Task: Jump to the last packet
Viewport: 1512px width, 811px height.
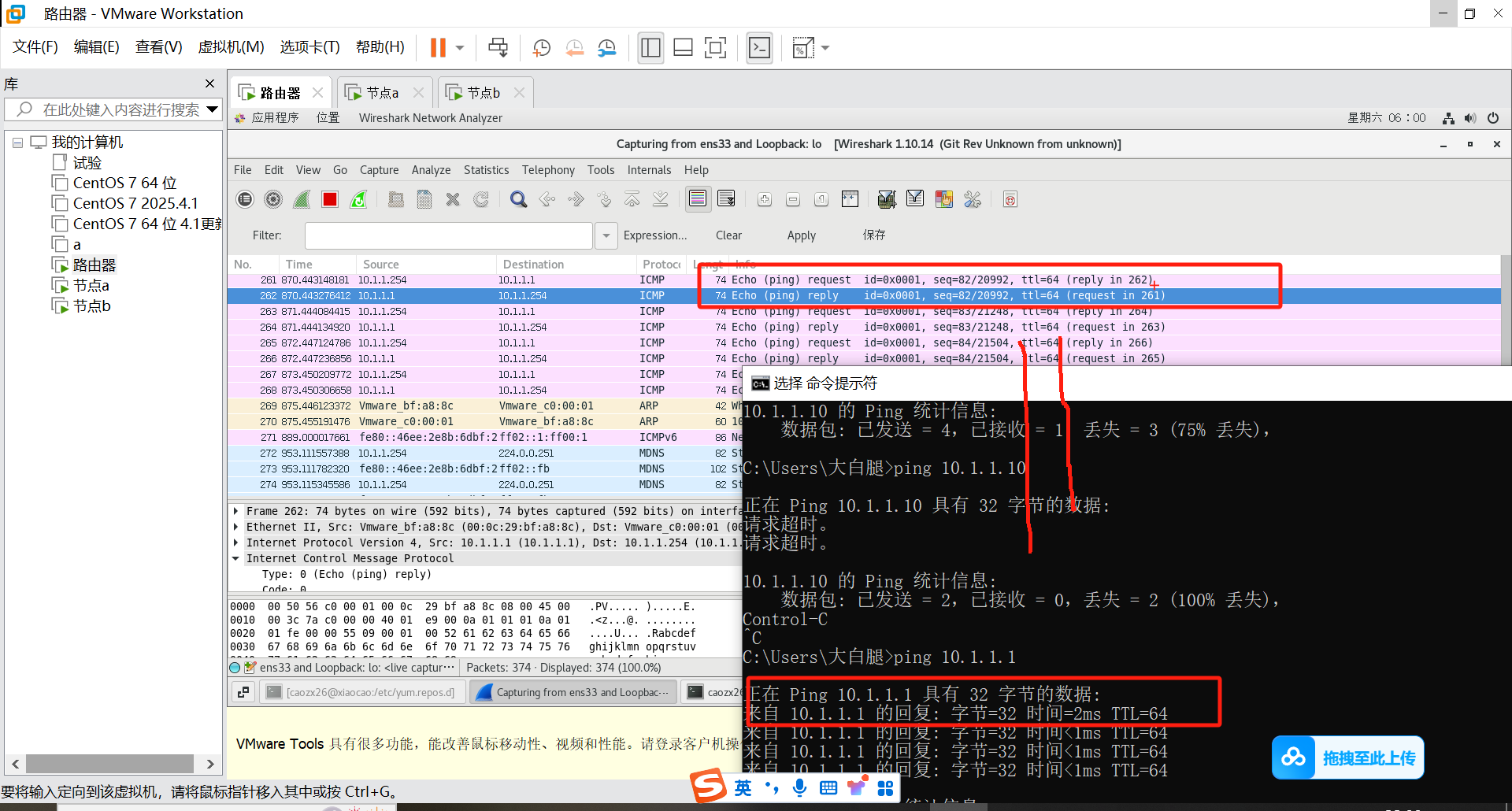Action: pyautogui.click(x=661, y=199)
